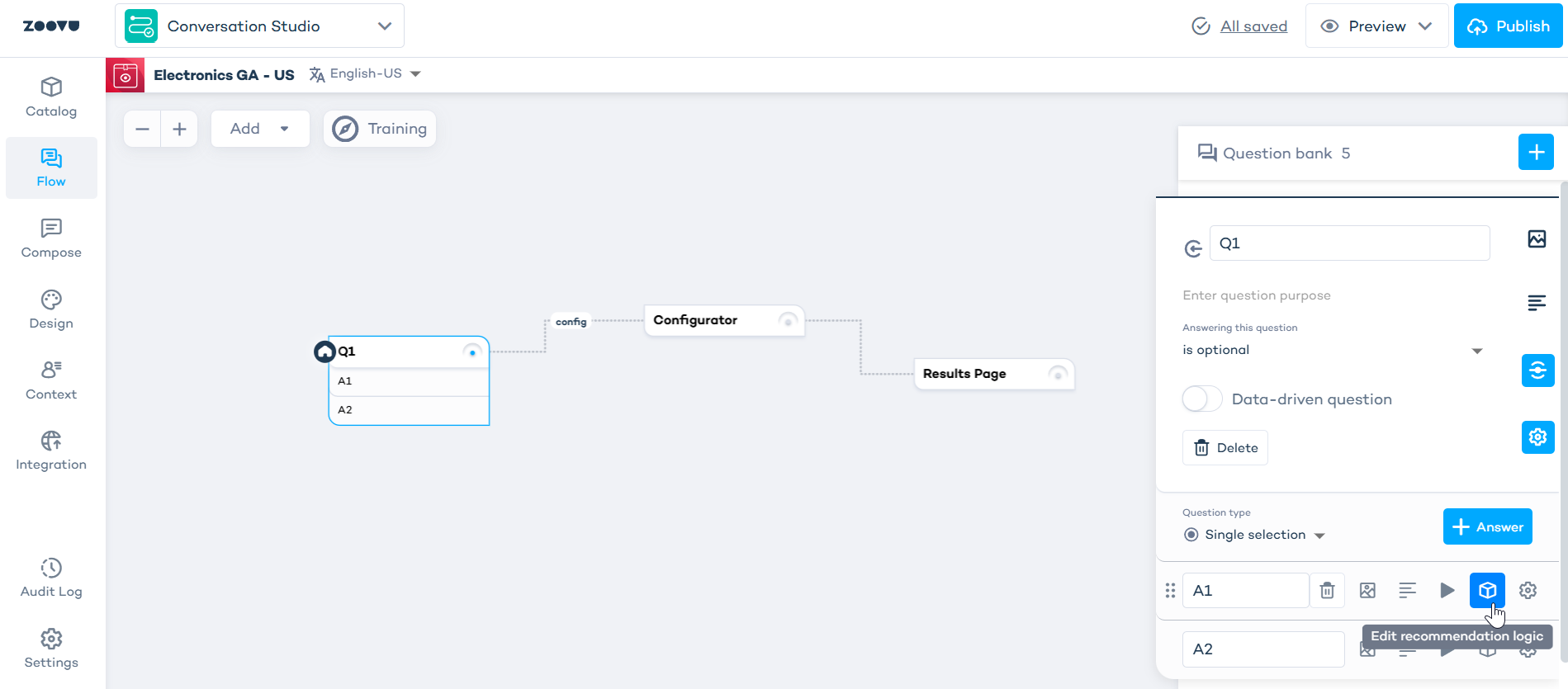
Task: Click the Configurator node connector
Action: [x=788, y=321]
